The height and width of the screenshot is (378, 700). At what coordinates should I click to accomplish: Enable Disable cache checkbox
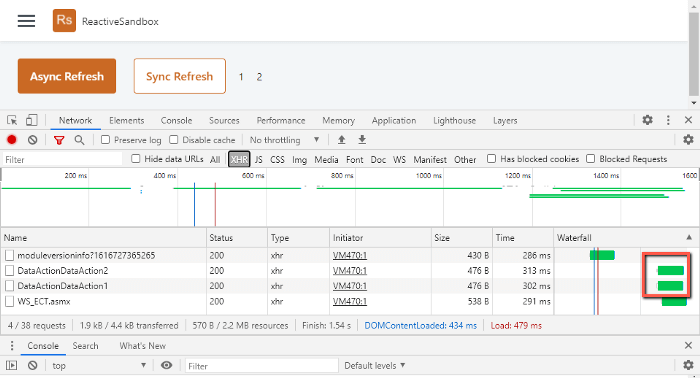tap(174, 140)
